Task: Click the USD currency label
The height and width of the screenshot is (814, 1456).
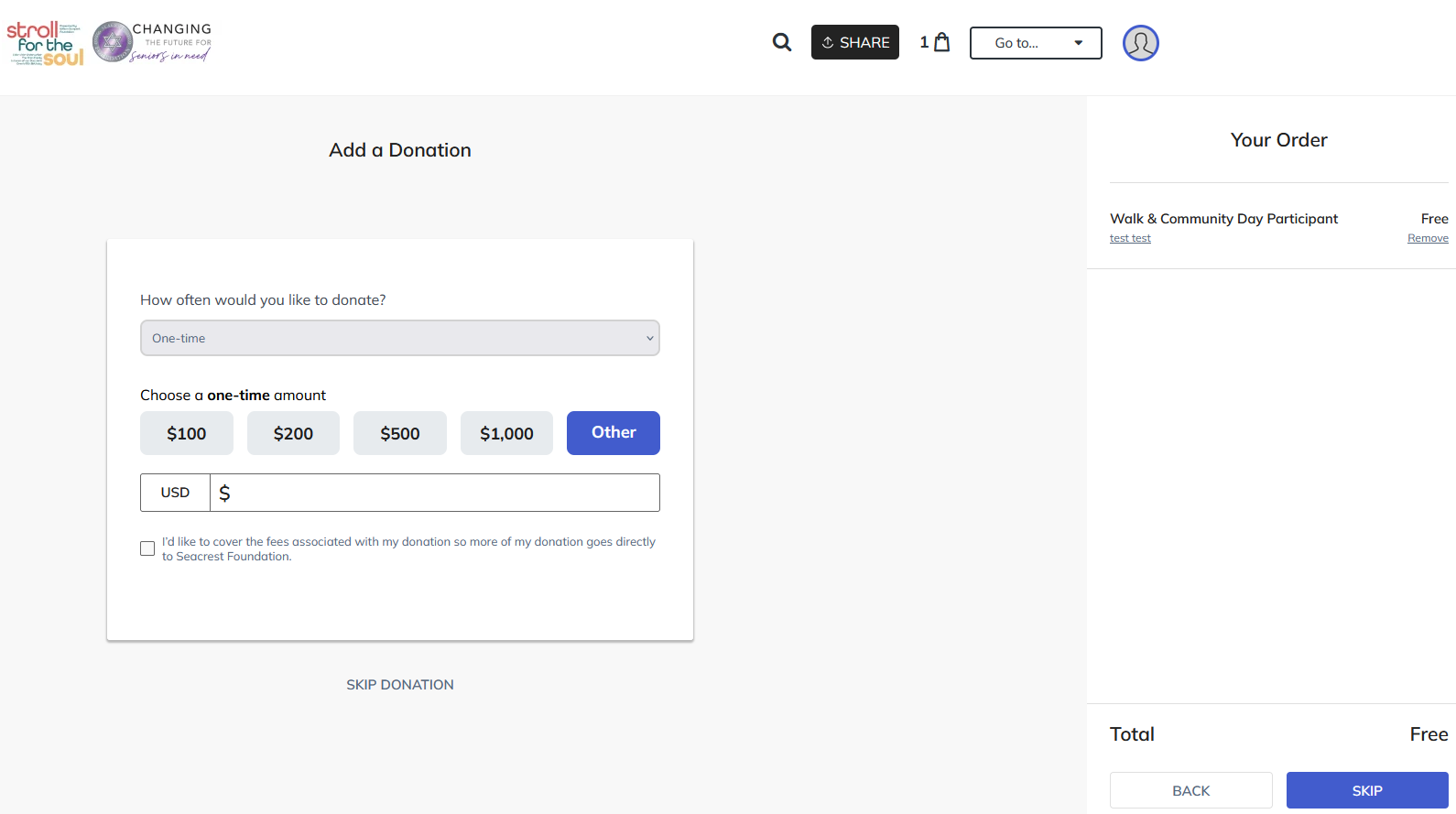Action: click(x=175, y=493)
